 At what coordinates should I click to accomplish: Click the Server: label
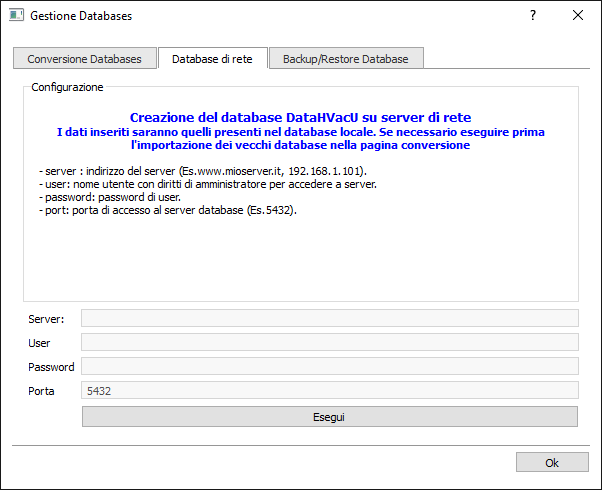pyautogui.click(x=46, y=319)
